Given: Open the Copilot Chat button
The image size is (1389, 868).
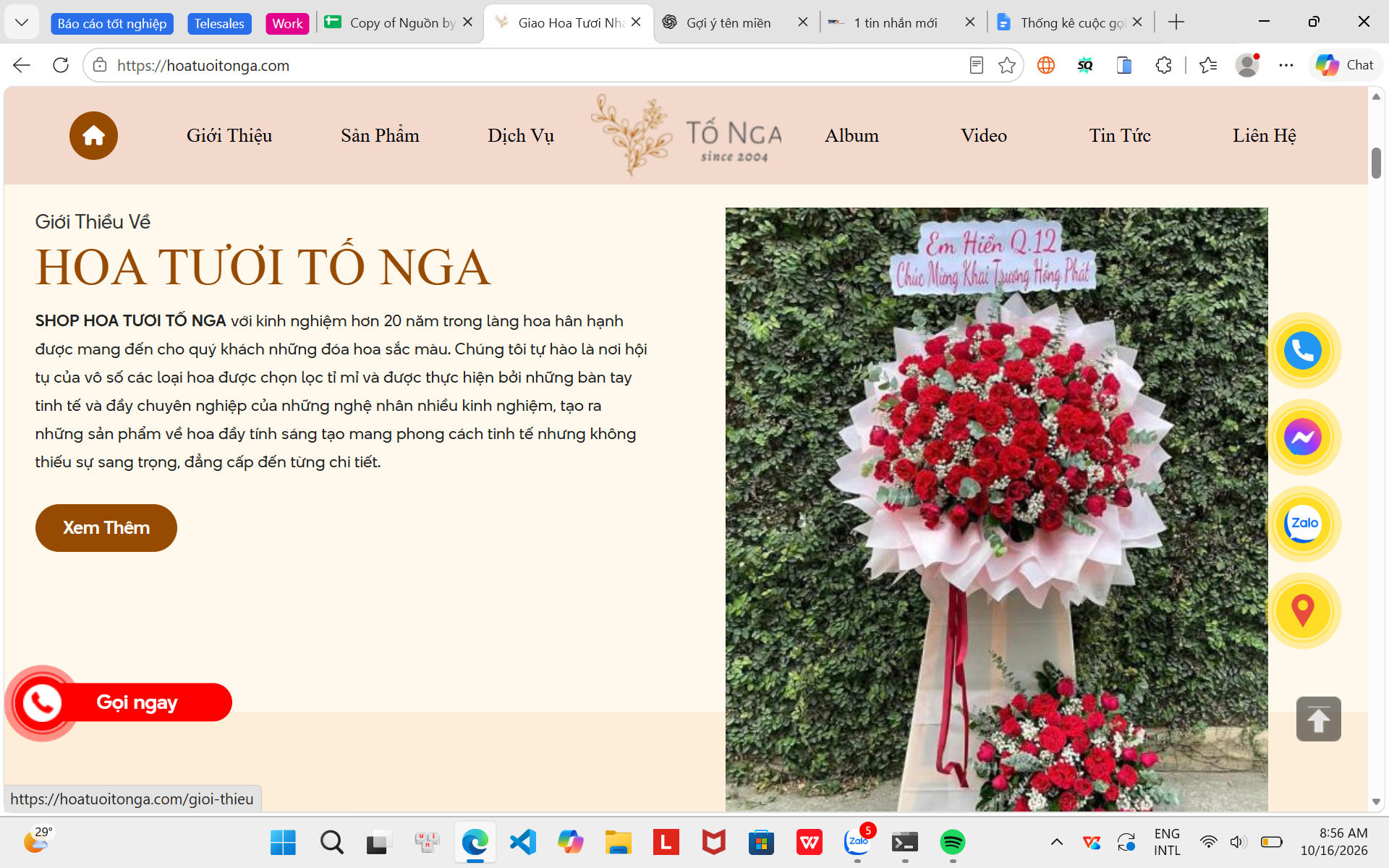Looking at the screenshot, I should pyautogui.click(x=1345, y=65).
